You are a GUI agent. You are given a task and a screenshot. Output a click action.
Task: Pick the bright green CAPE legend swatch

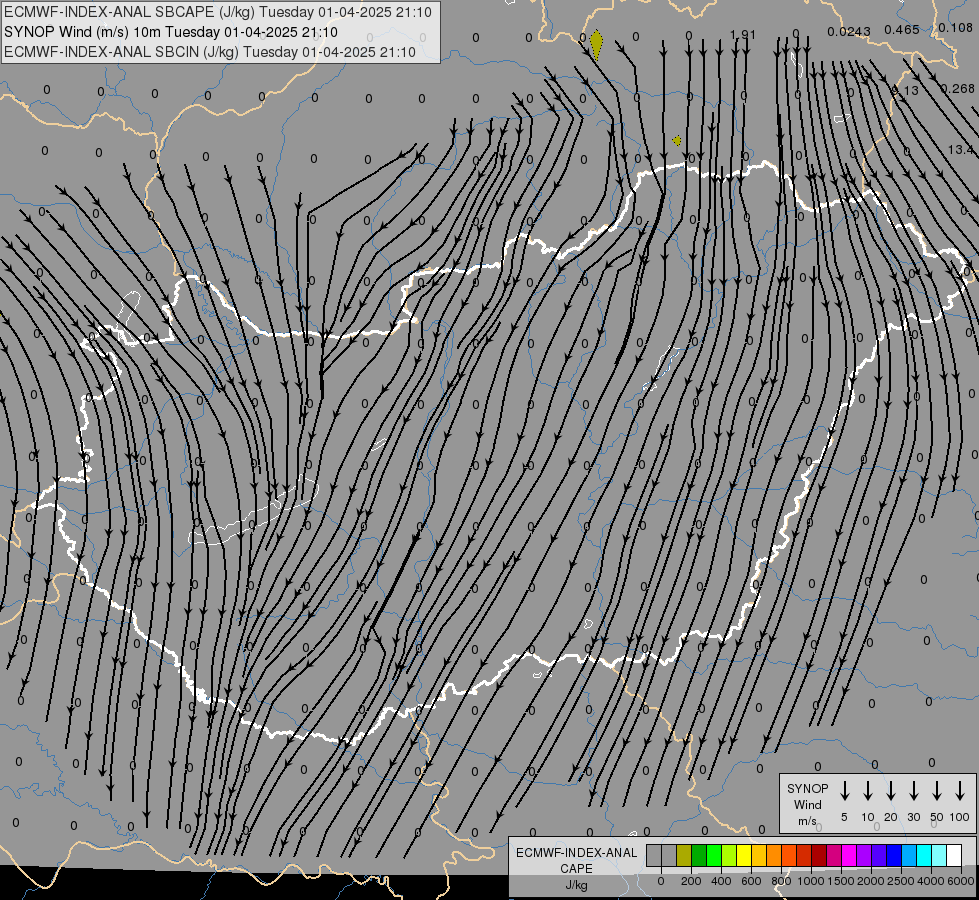pyautogui.click(x=714, y=855)
